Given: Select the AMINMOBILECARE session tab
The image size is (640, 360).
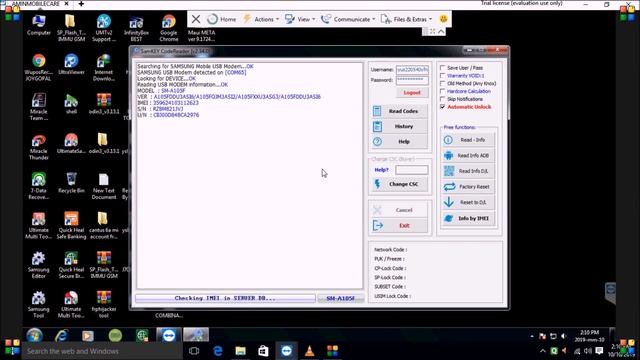Looking at the screenshot, I should pos(36,4).
